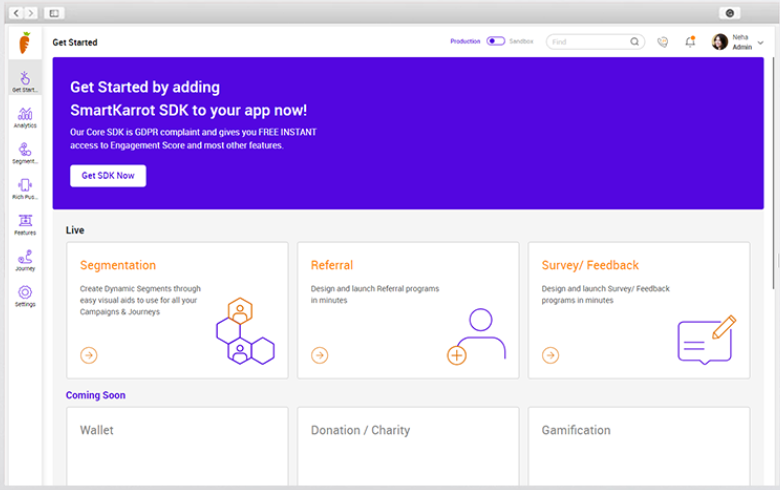
Task: Open Analytics from the sidebar
Action: pyautogui.click(x=25, y=118)
